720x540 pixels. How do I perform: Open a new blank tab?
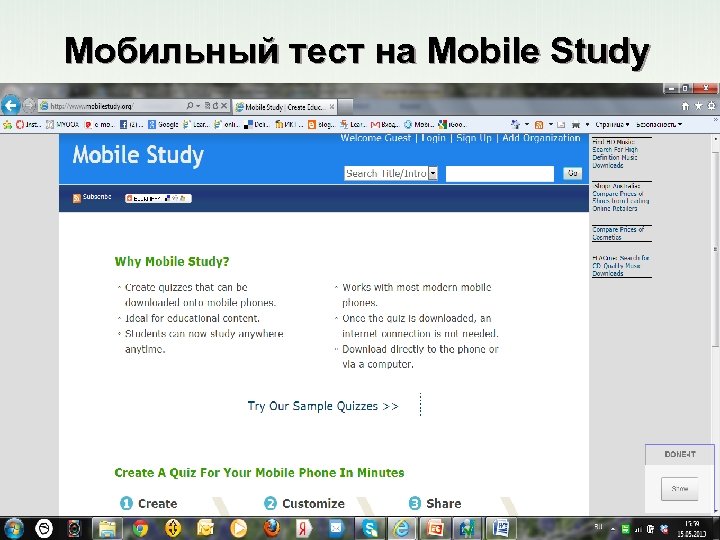(345, 107)
